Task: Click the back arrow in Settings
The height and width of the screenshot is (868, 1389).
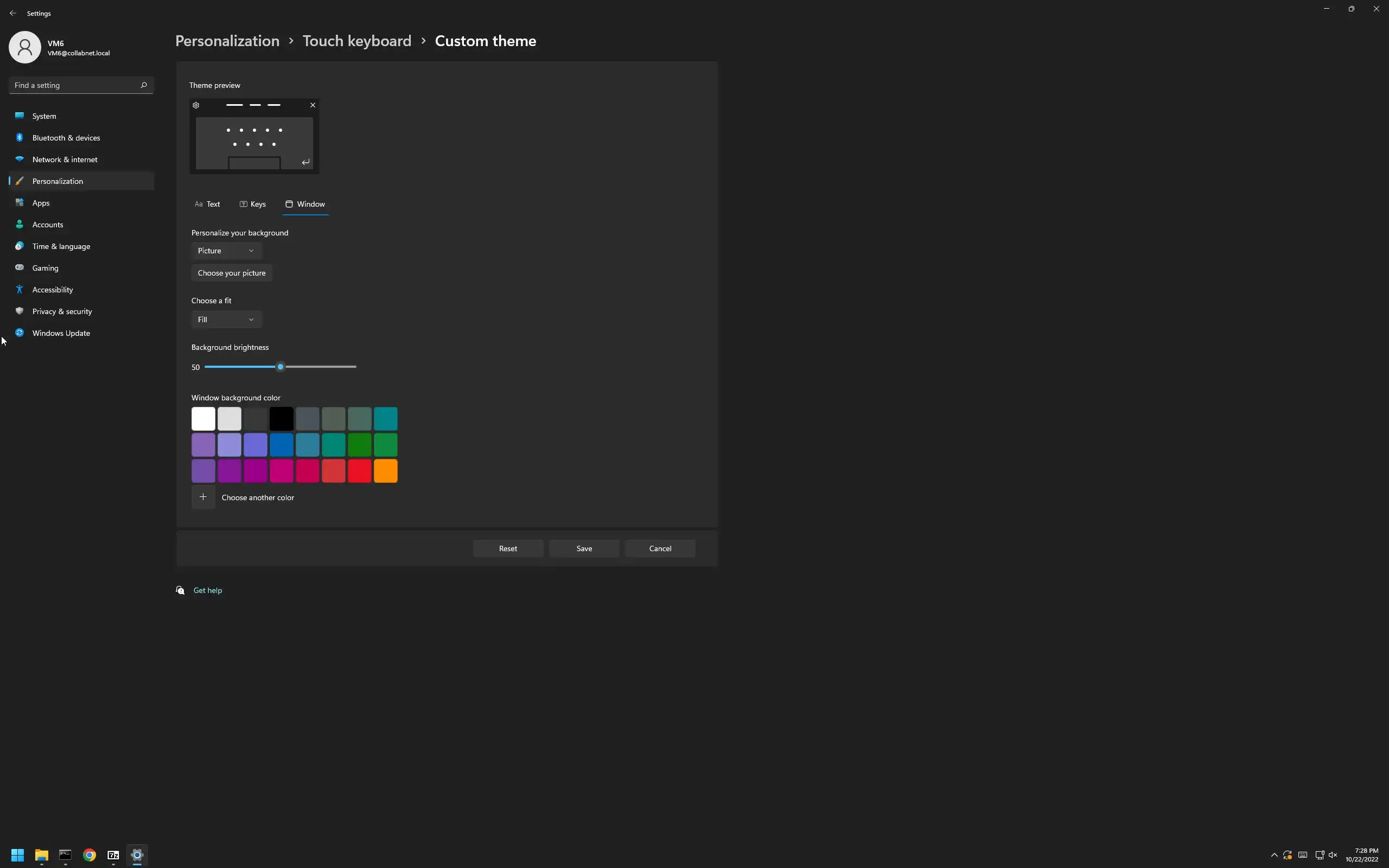Action: point(12,13)
